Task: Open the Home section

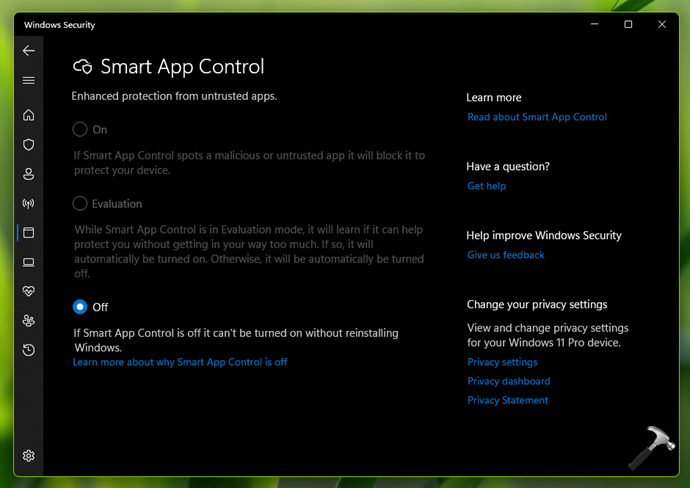Action: (x=29, y=115)
